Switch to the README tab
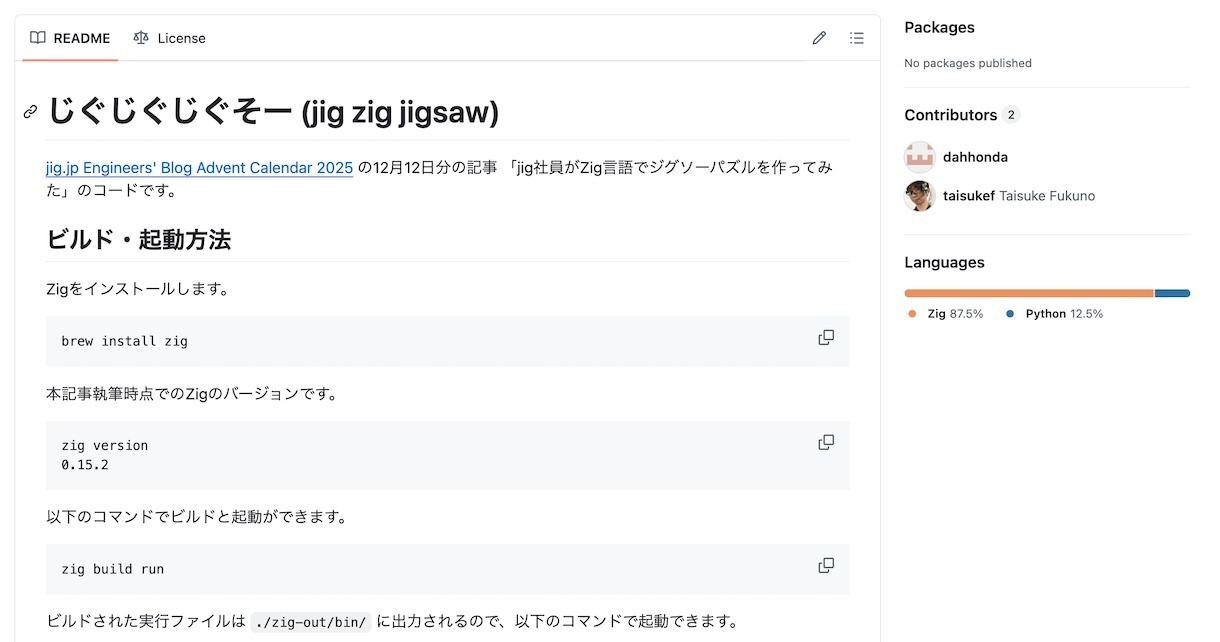 click(x=70, y=38)
